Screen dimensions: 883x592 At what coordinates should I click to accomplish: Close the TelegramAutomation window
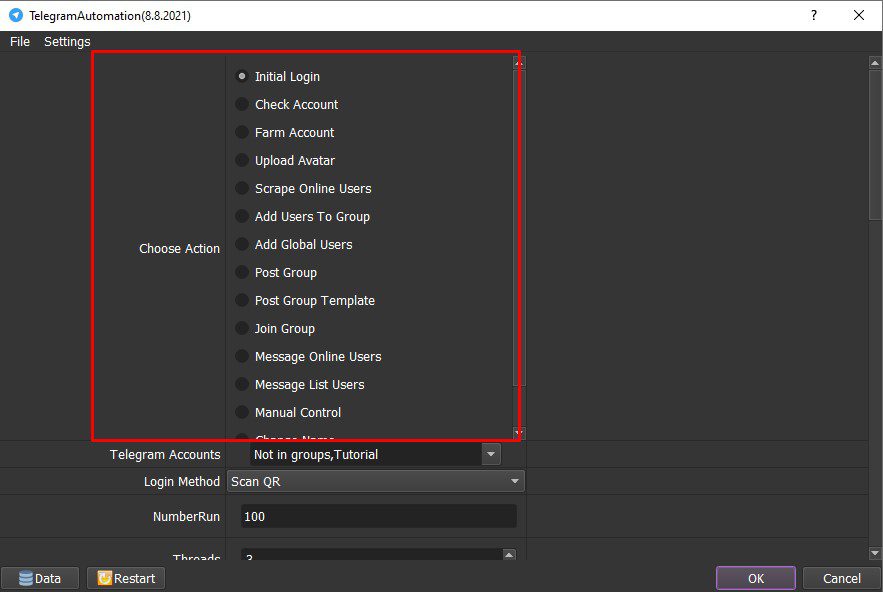859,15
